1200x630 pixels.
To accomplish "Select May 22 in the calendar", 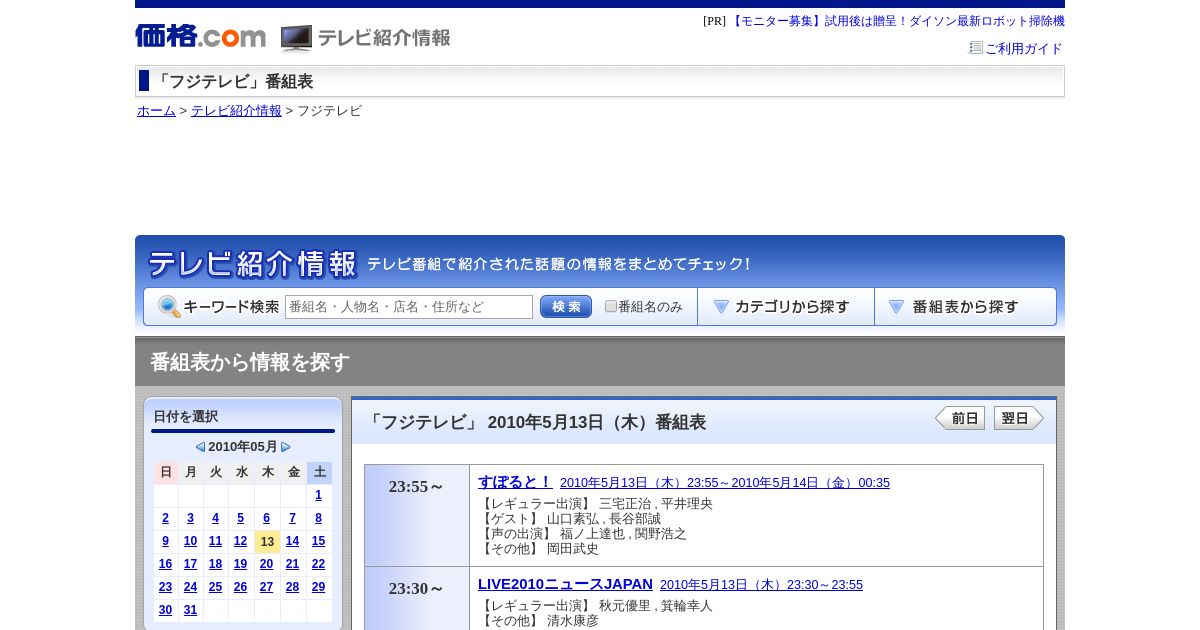I will (318, 564).
